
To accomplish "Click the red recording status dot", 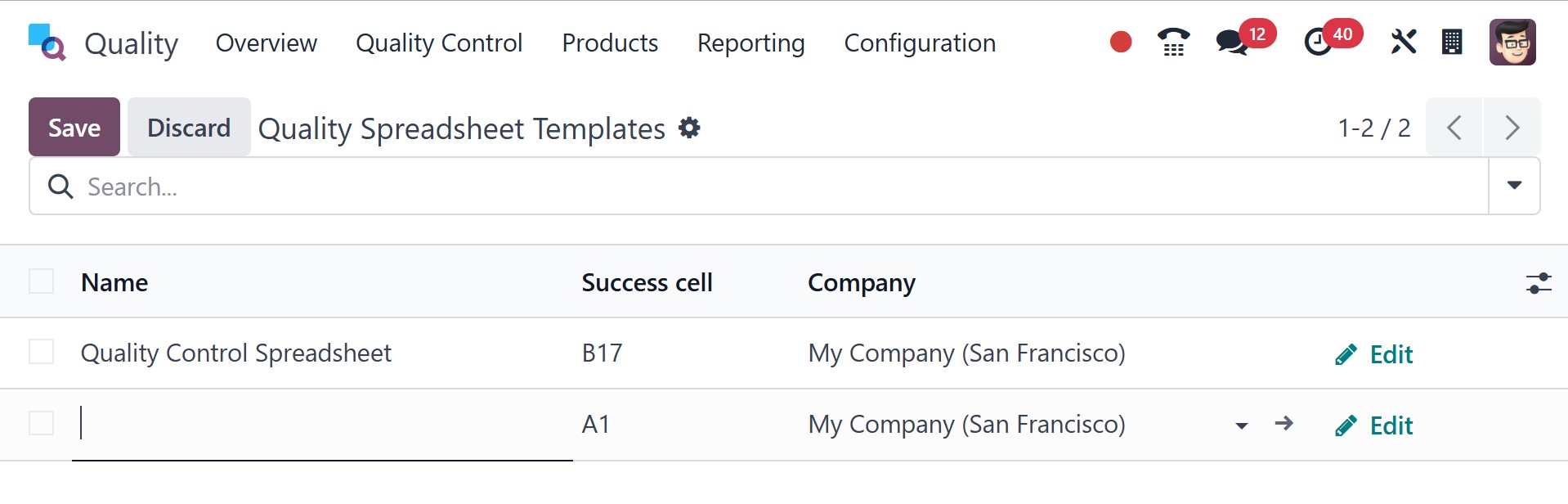I will point(1121,42).
